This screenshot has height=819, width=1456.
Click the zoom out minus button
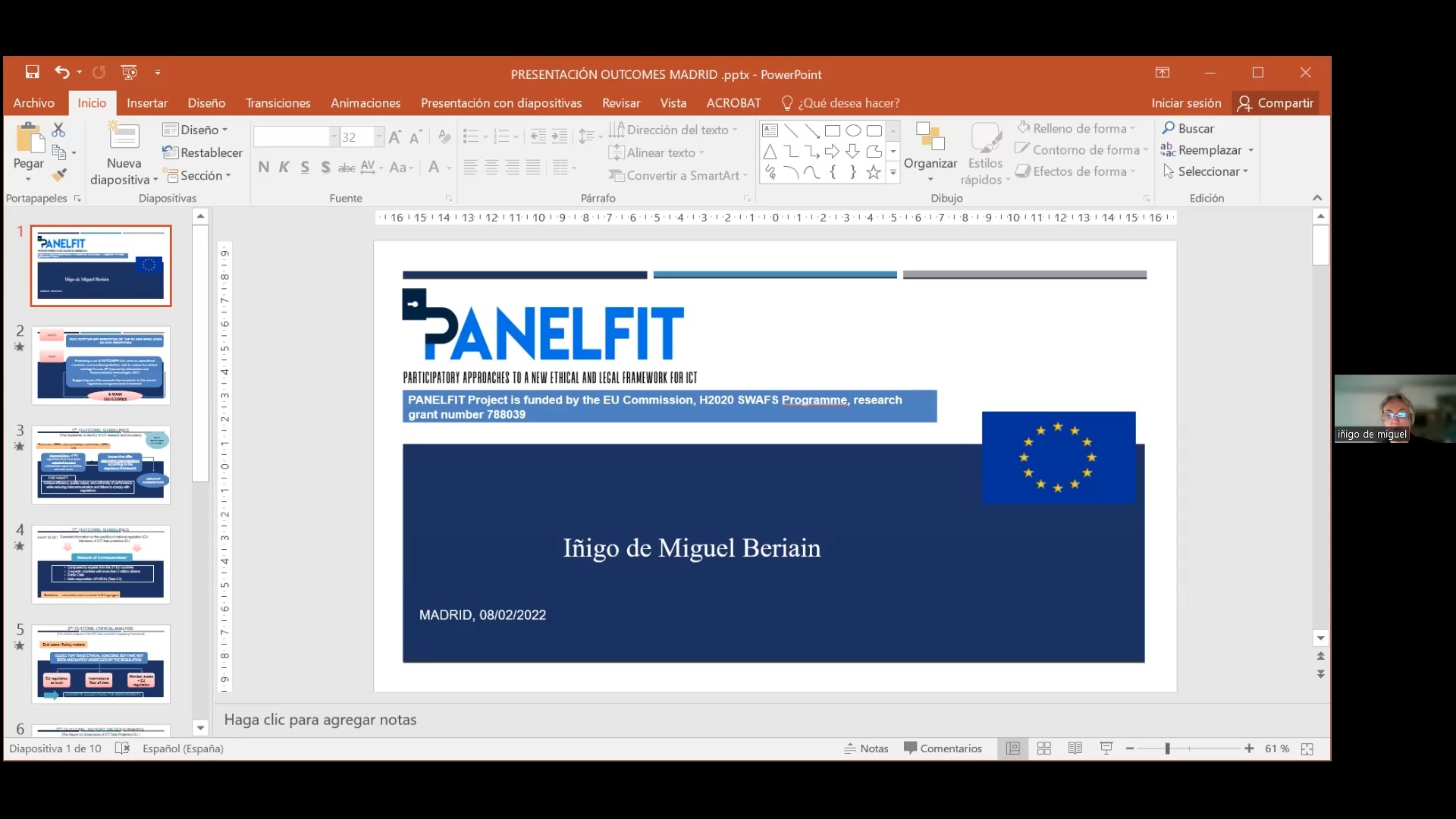point(1130,748)
